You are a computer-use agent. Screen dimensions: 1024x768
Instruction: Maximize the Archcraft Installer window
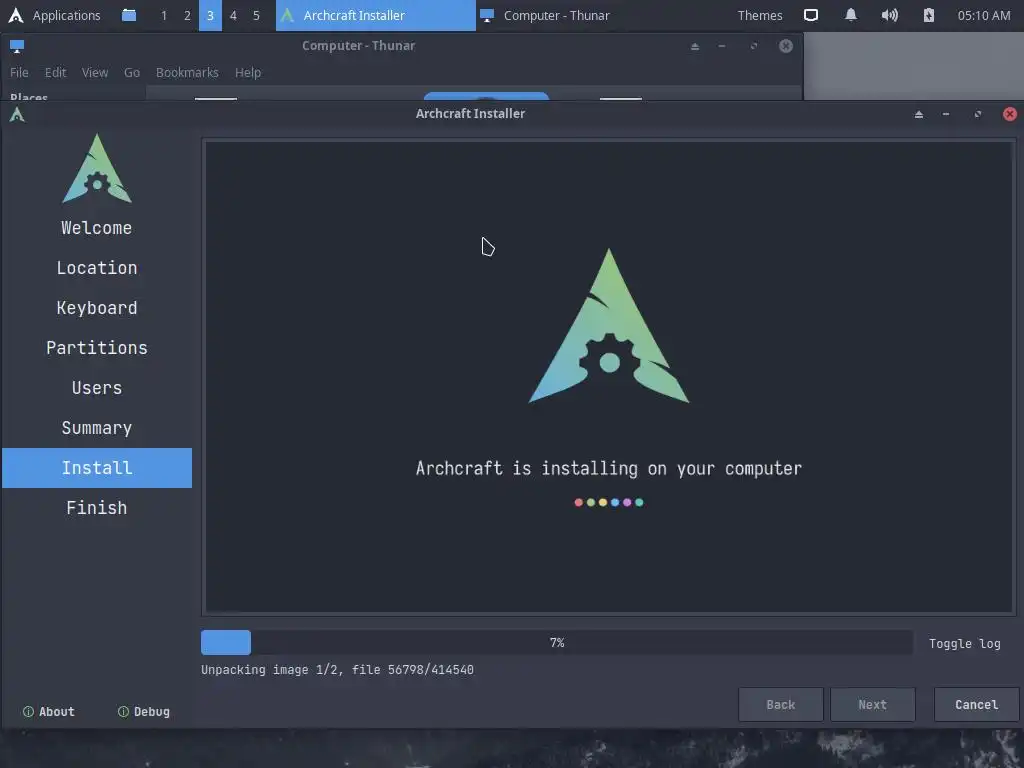tap(978, 114)
